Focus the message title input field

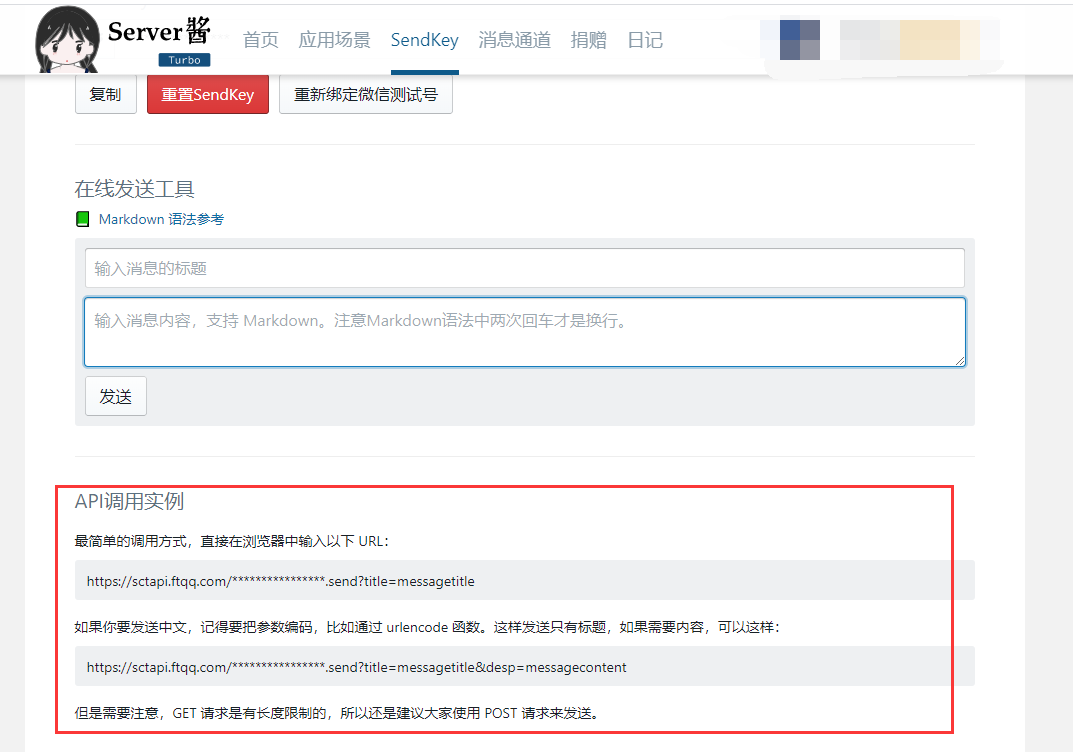tap(525, 268)
